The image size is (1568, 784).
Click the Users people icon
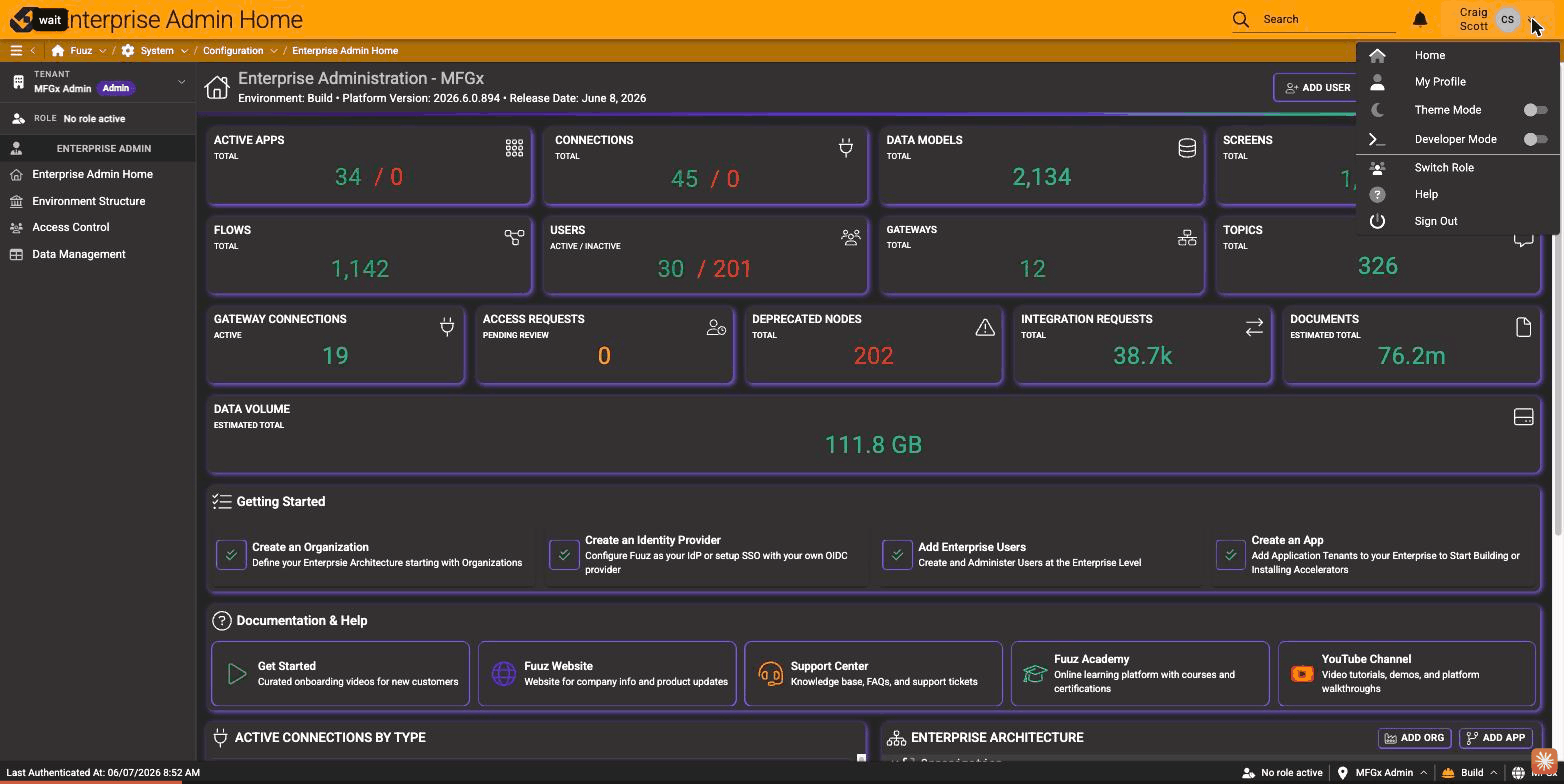(x=851, y=237)
